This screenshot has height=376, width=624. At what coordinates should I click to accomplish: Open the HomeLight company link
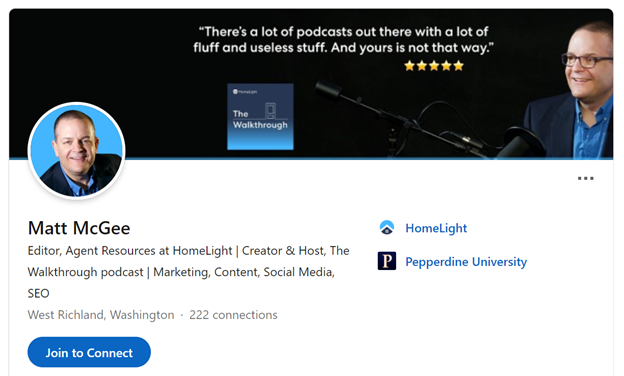coord(436,228)
